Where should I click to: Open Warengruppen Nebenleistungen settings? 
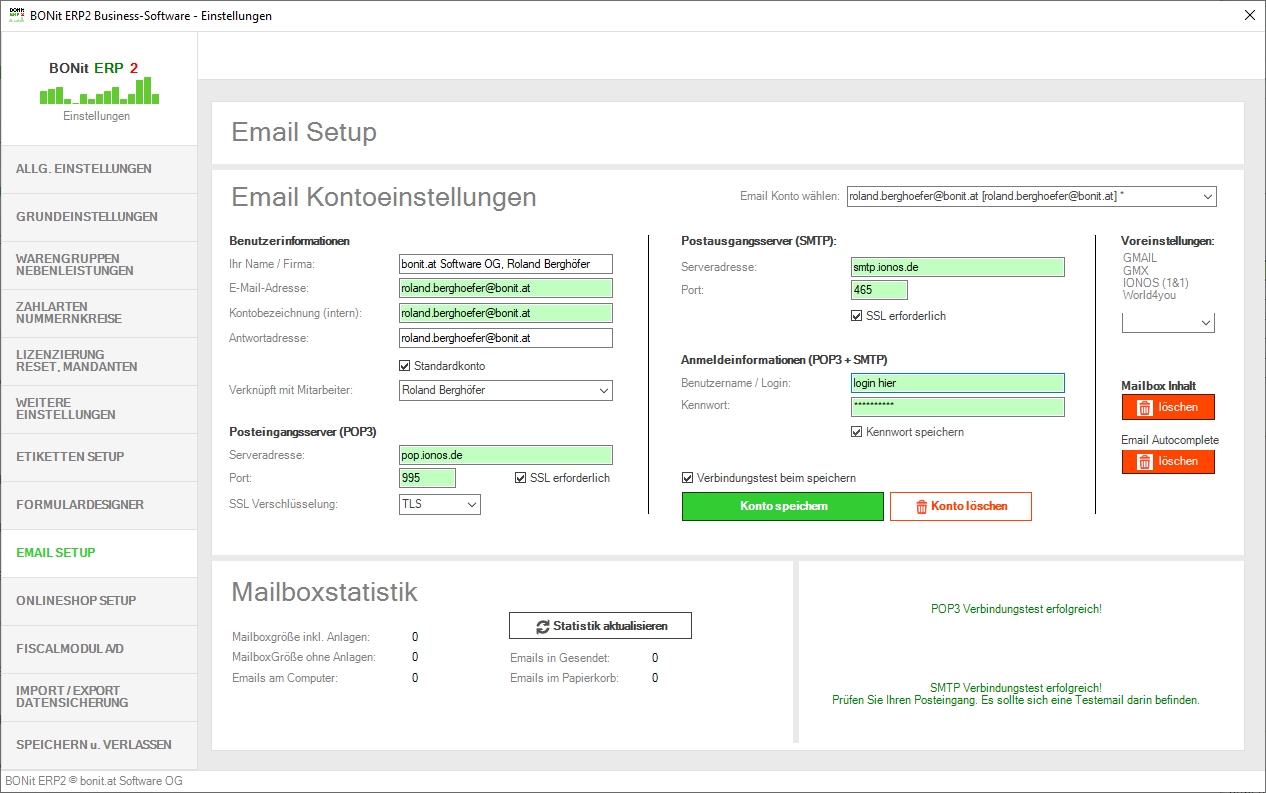(x=99, y=265)
